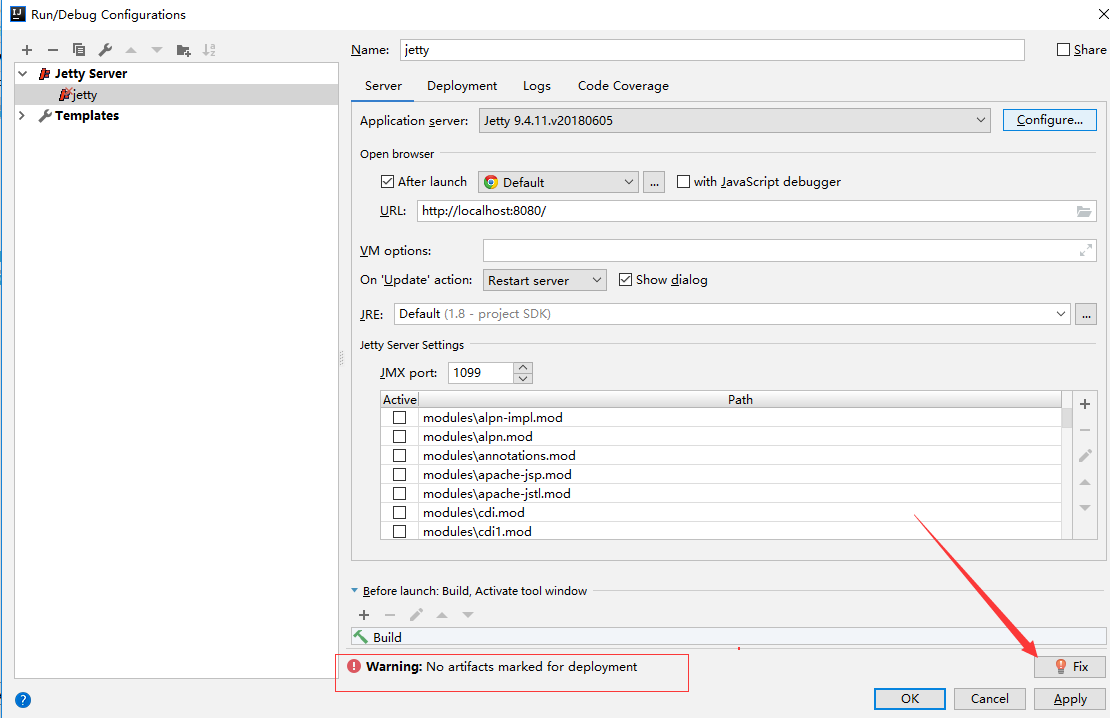Activate modules\cdi1.mod checkbox

coord(399,531)
